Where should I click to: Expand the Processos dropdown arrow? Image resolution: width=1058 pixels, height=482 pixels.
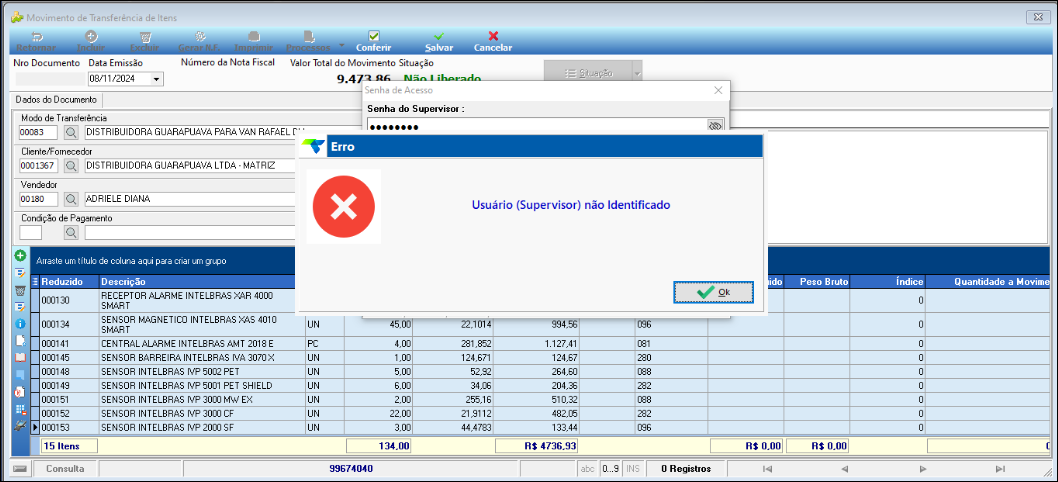click(x=341, y=46)
